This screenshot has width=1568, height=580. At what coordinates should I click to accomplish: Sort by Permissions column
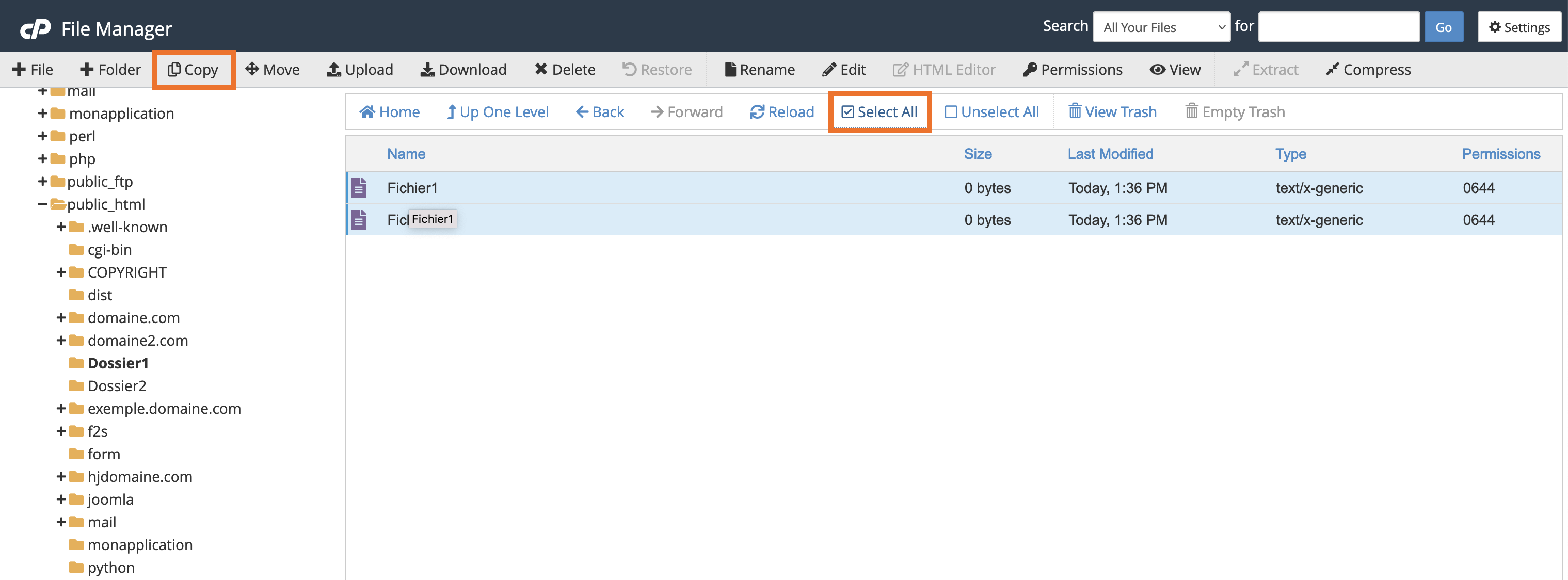tap(1501, 154)
